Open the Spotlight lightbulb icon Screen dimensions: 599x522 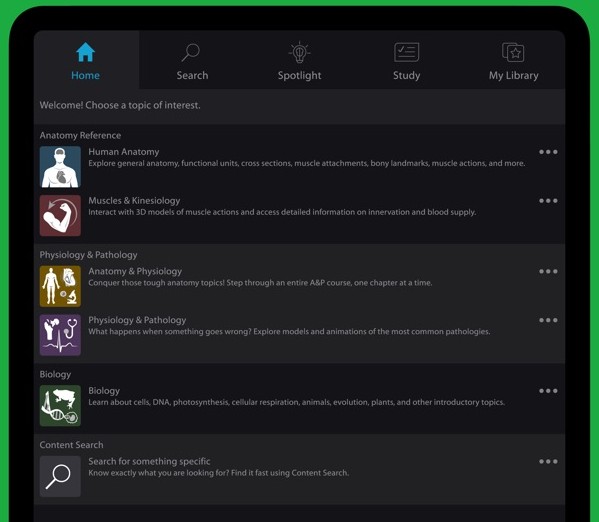(x=300, y=52)
